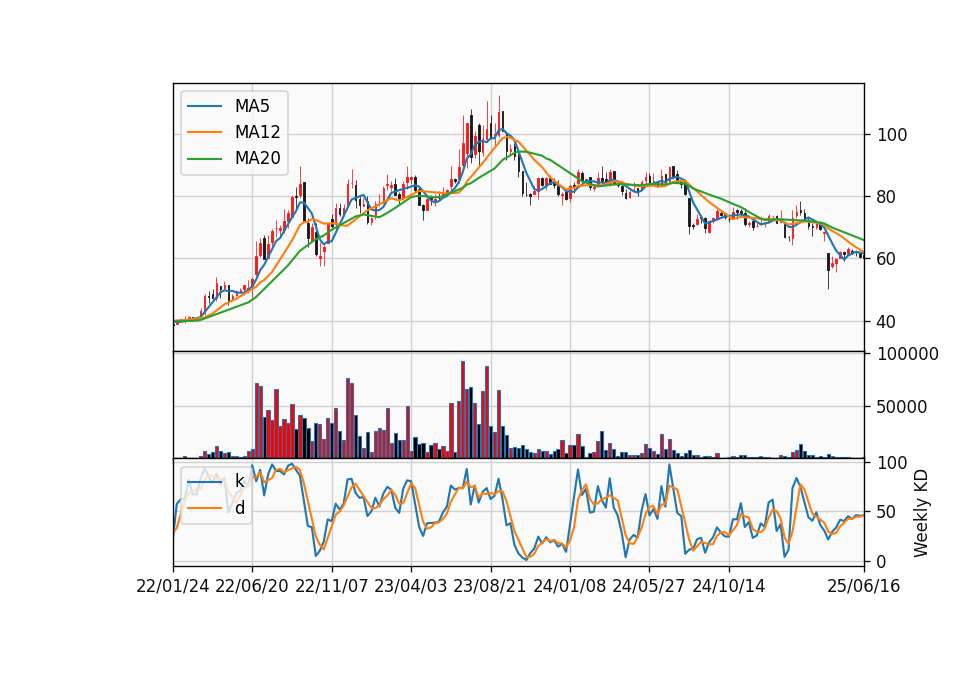Image resolution: width=960 pixels, height=690 pixels.
Task: Click the 24/01/08 date tick label
Action: pyautogui.click(x=569, y=586)
